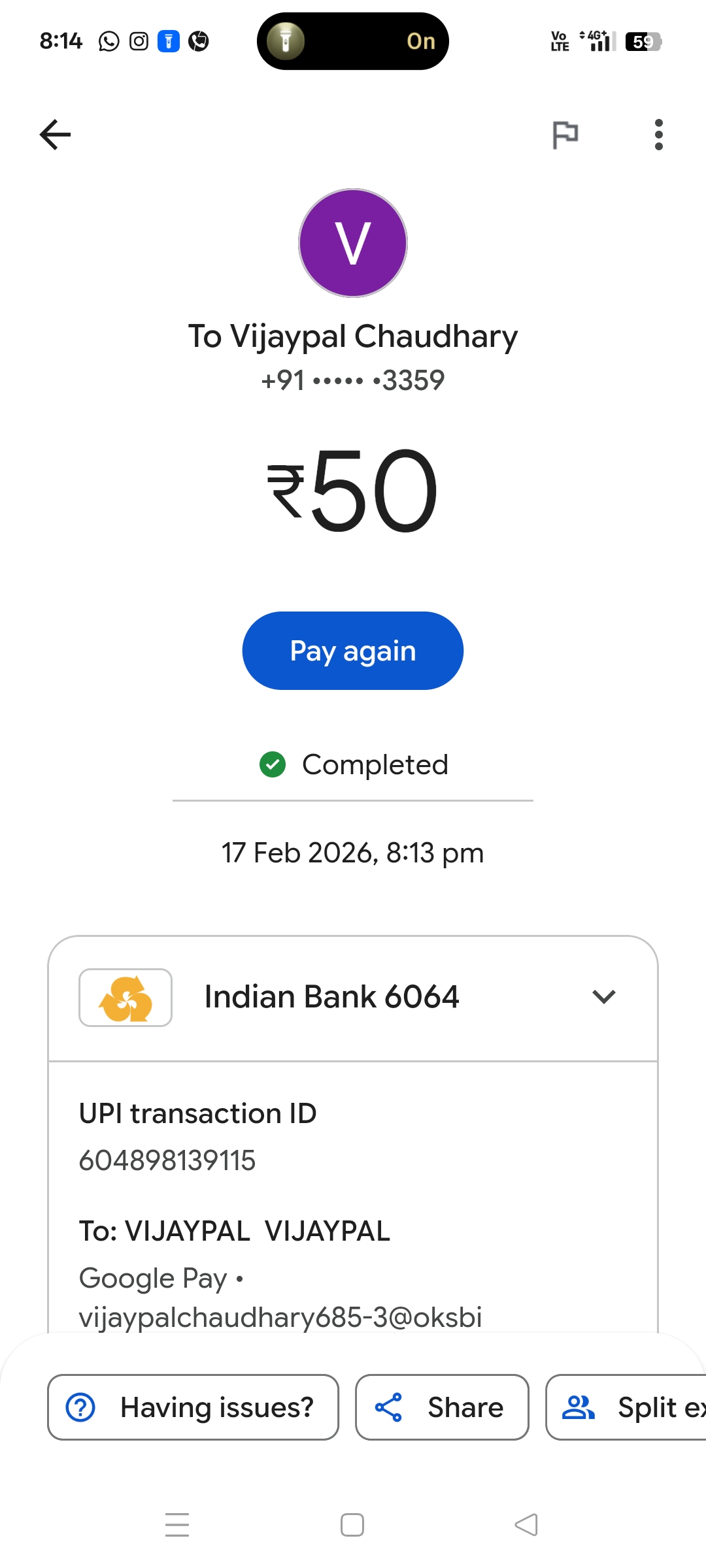
Task: Tap the flashlight On pill indicator
Action: pos(353,41)
